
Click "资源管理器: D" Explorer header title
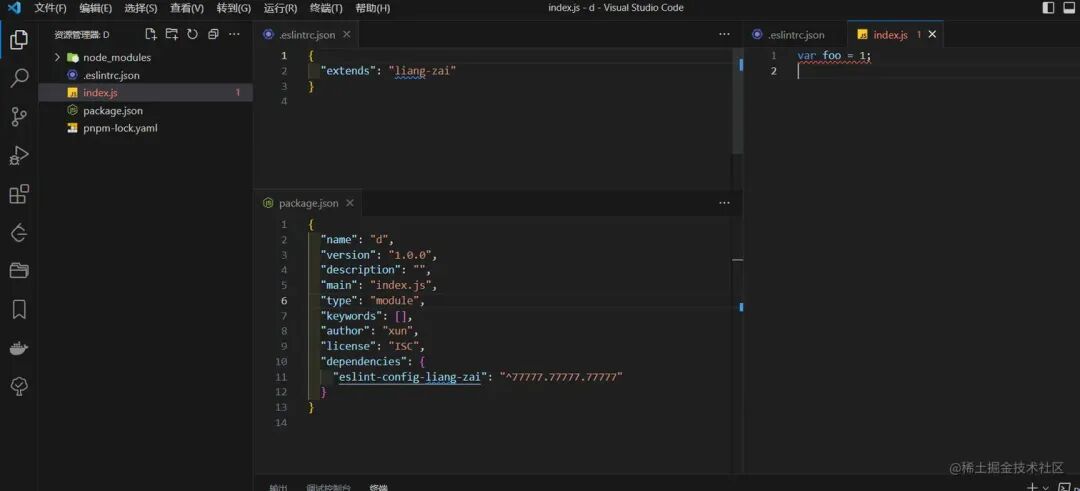point(82,34)
